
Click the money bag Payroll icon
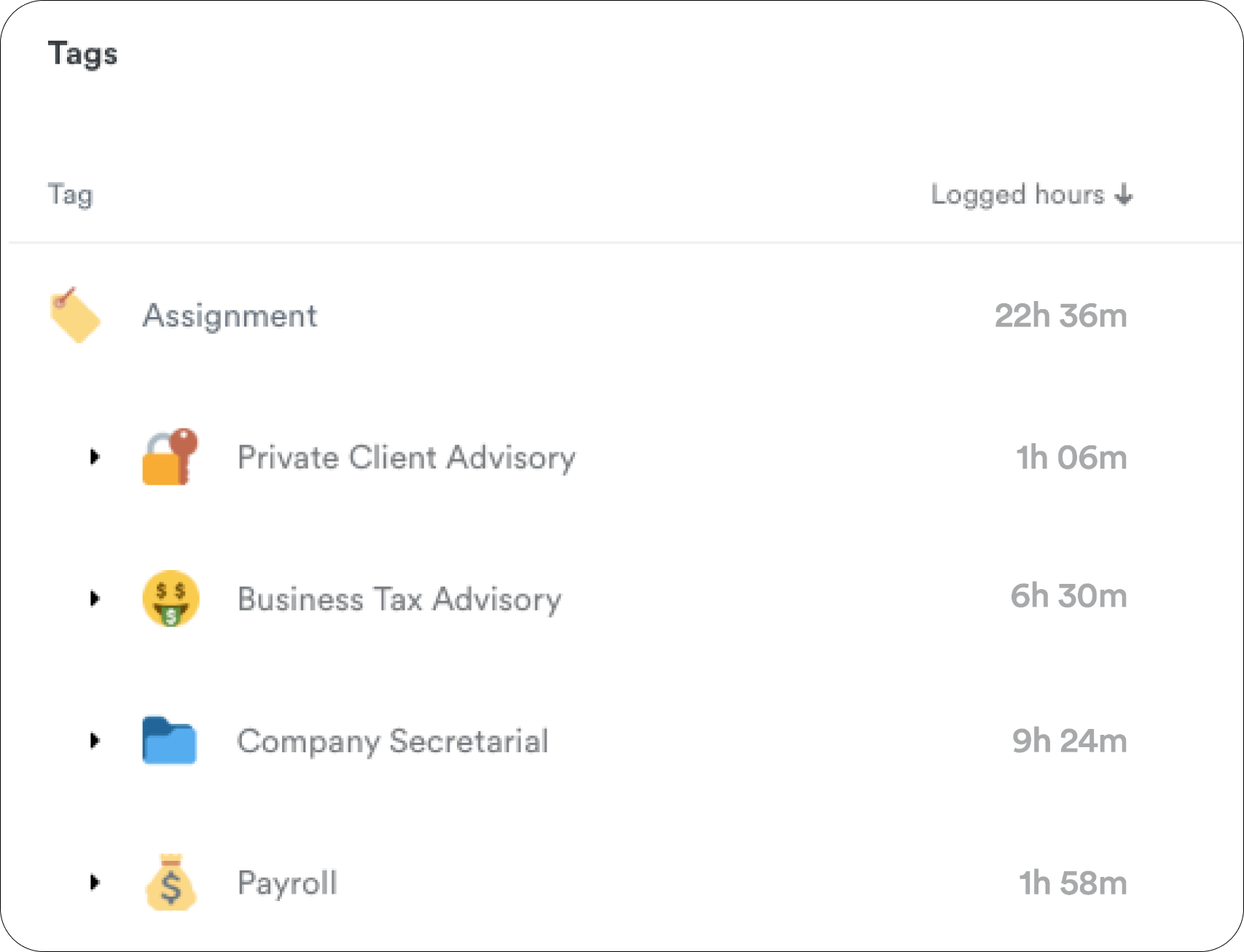click(x=171, y=883)
